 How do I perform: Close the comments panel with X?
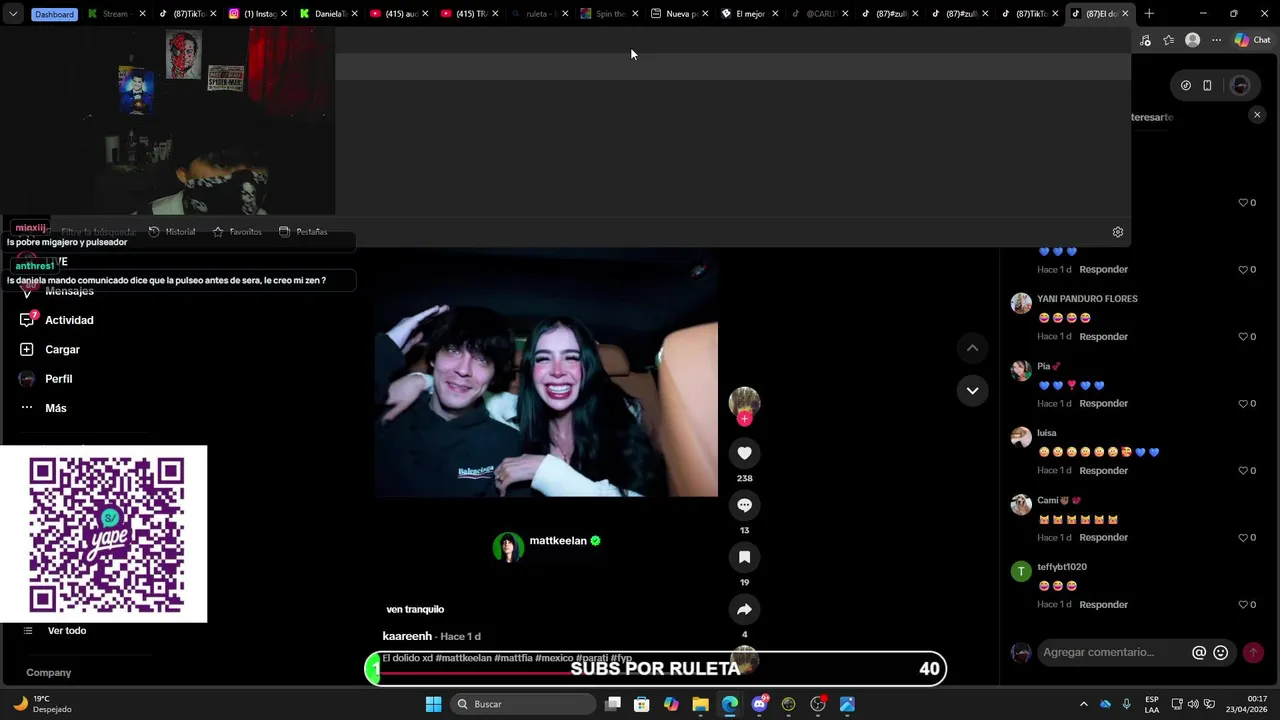(1257, 115)
